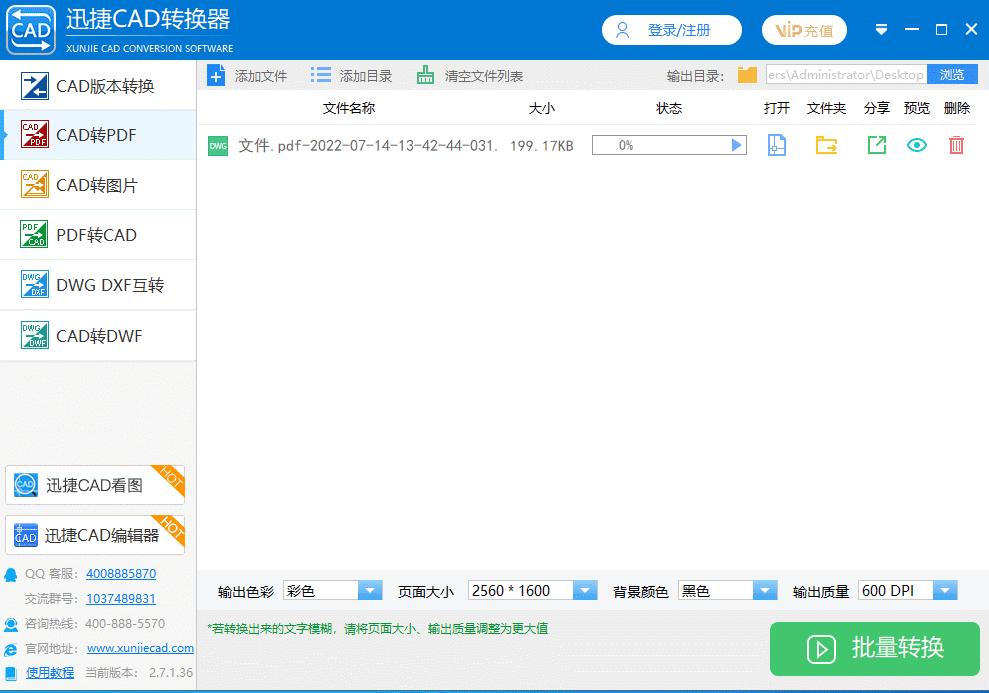The width and height of the screenshot is (989, 693).
Task: Click the green 分享 share icon
Action: point(876,145)
